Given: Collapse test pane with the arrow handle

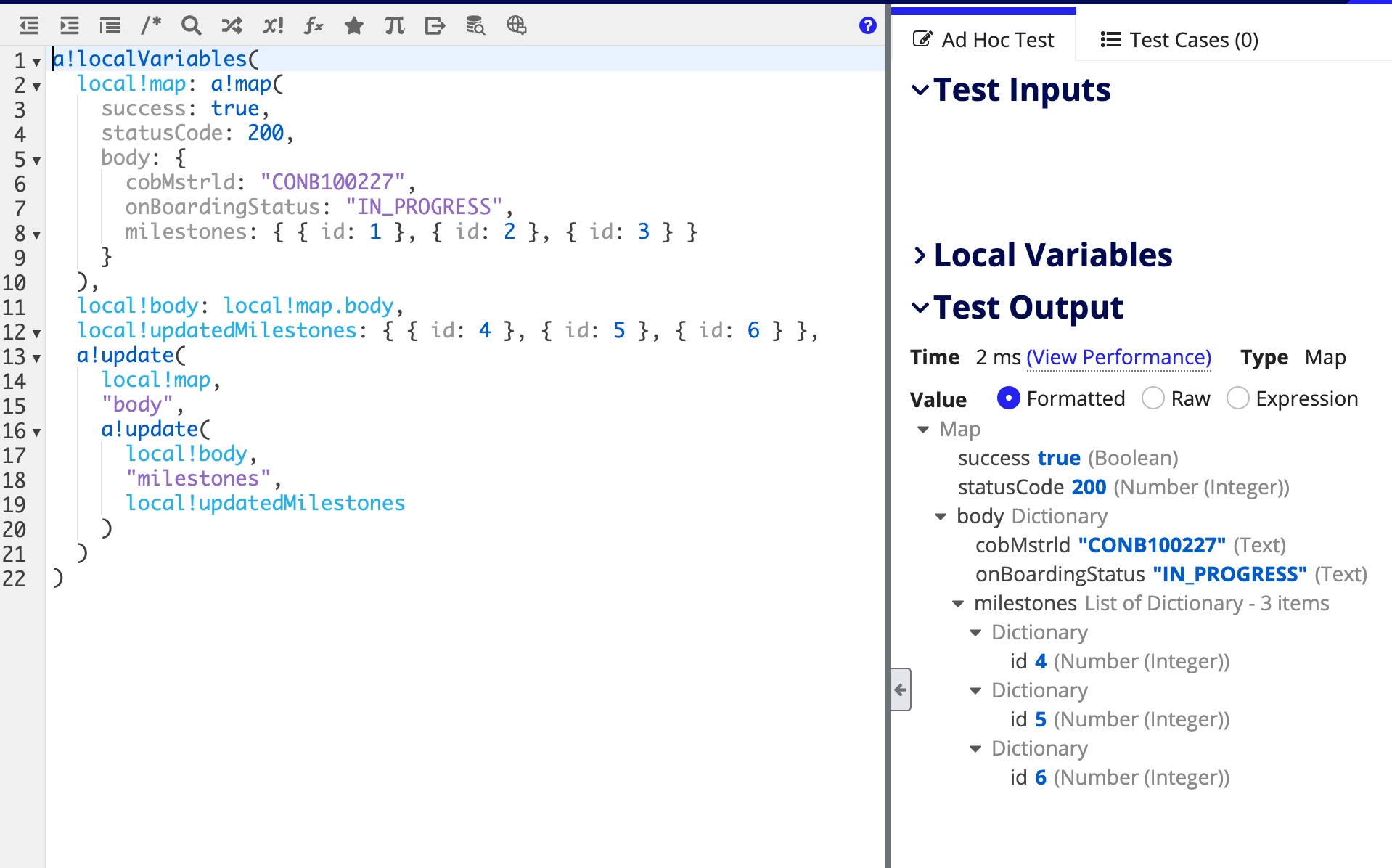Looking at the screenshot, I should coord(901,689).
